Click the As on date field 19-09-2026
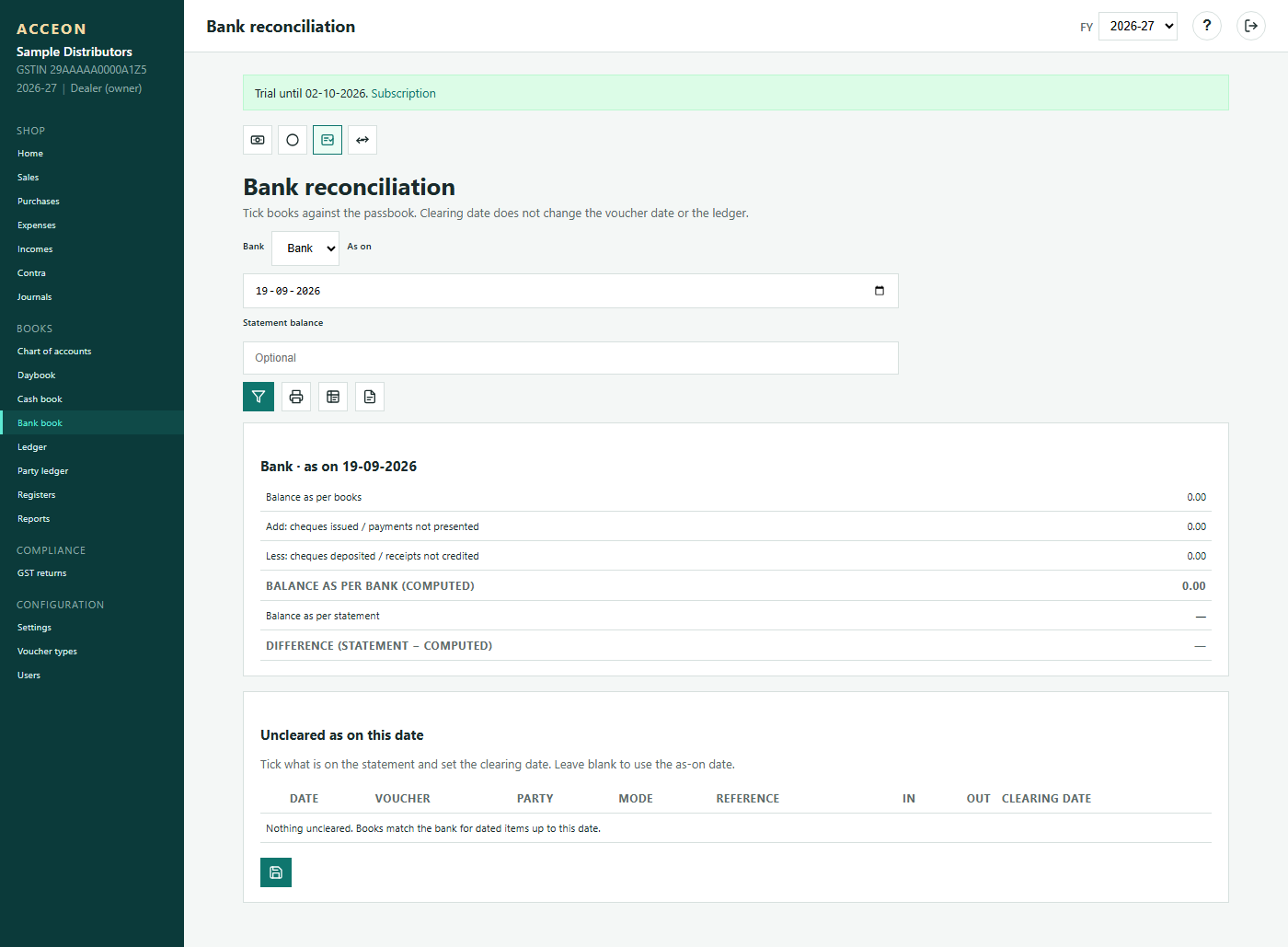The width and height of the screenshot is (1288, 947). click(570, 291)
